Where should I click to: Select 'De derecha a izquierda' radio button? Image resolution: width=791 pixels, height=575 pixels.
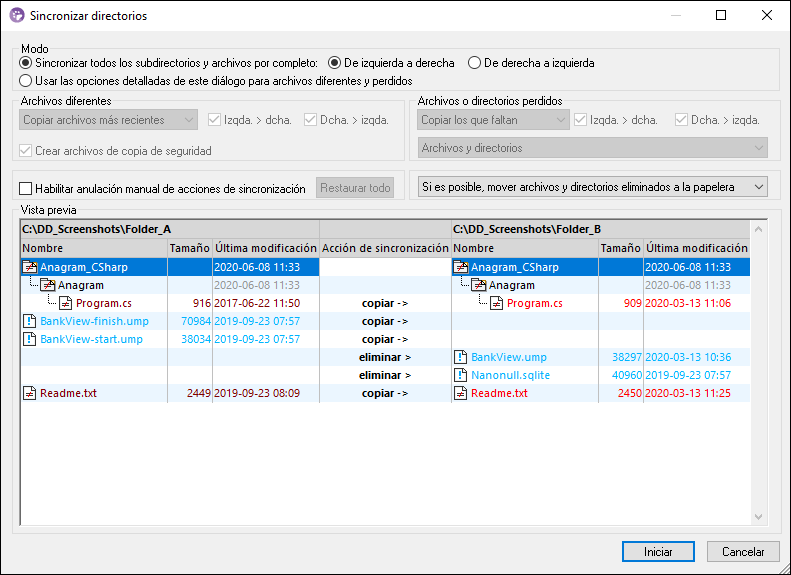(475, 63)
